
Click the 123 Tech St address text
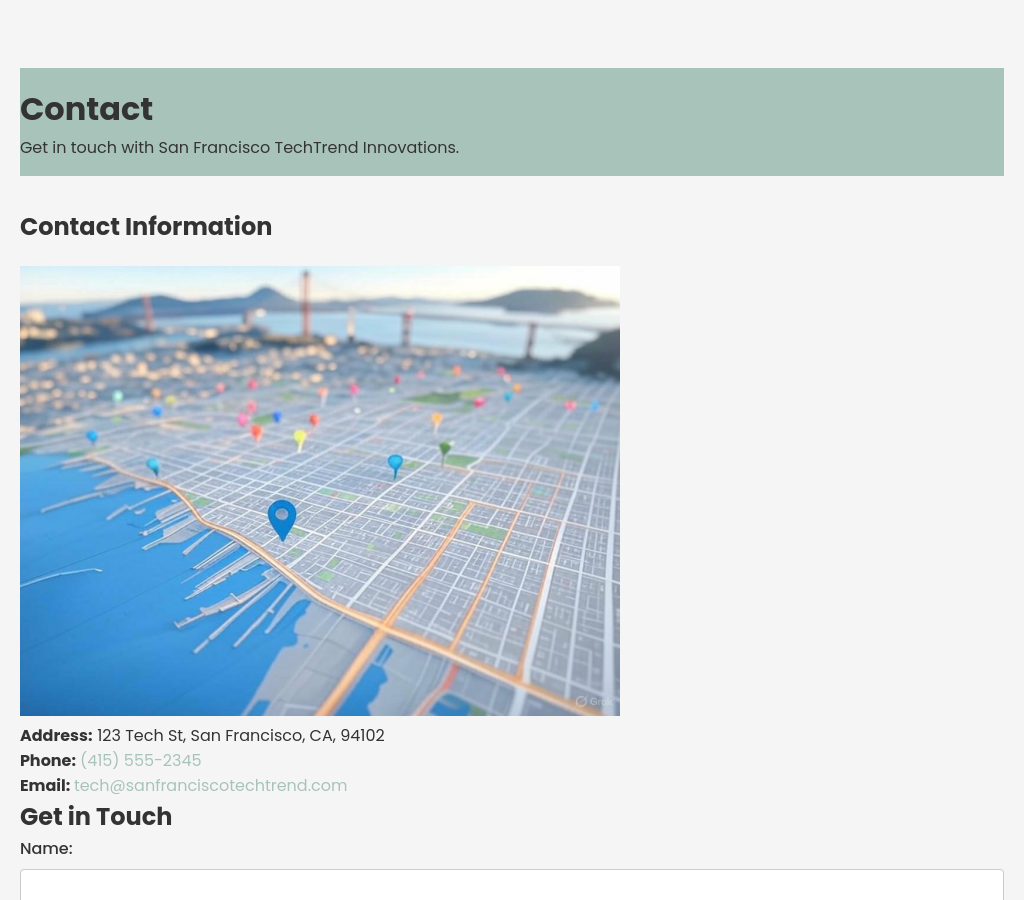point(240,736)
